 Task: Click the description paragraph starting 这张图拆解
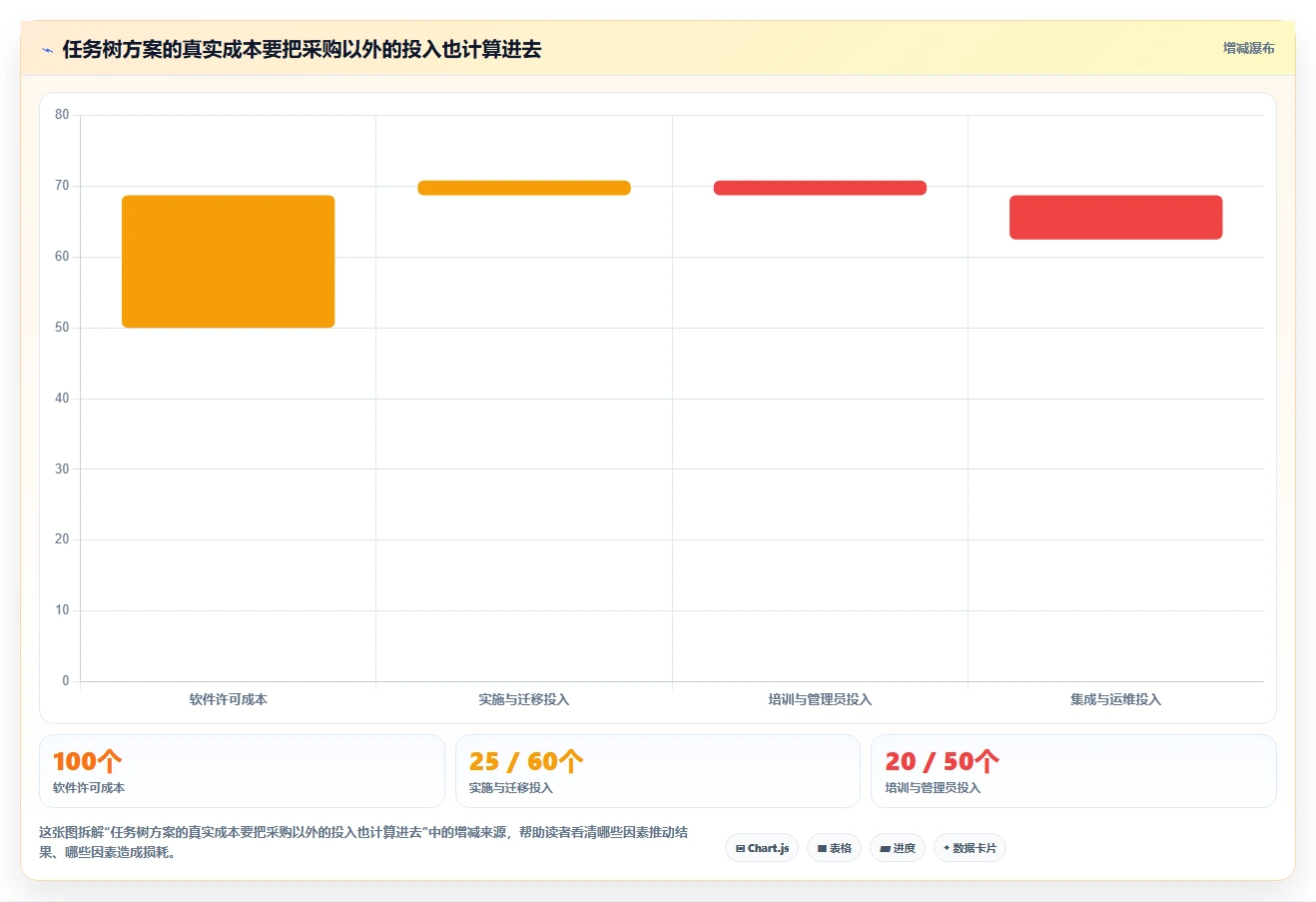click(x=363, y=842)
